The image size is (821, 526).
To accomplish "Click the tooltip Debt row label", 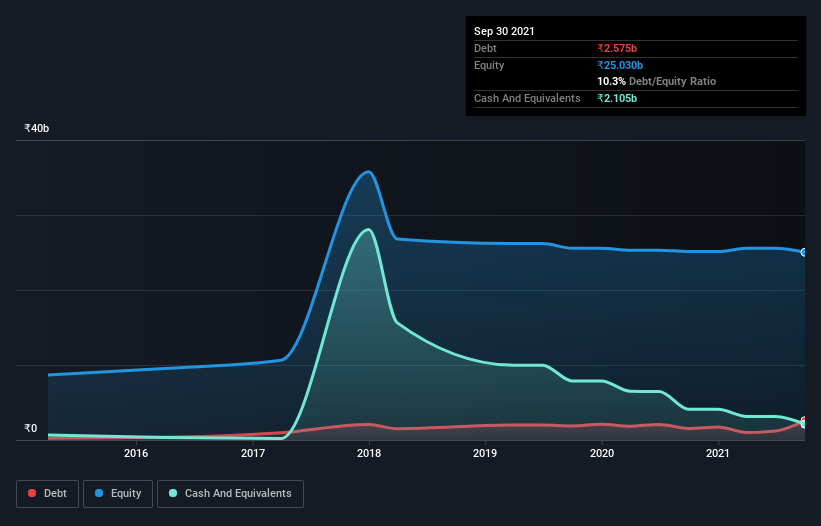I will pos(485,48).
